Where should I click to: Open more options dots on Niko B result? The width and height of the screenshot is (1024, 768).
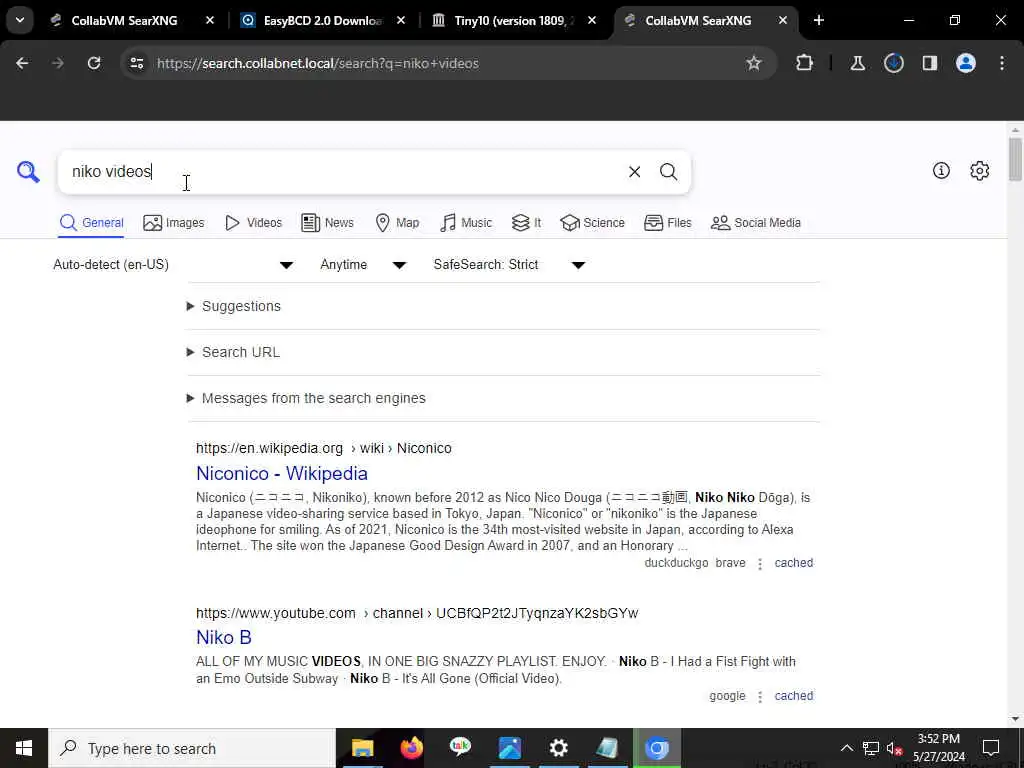[x=760, y=697]
